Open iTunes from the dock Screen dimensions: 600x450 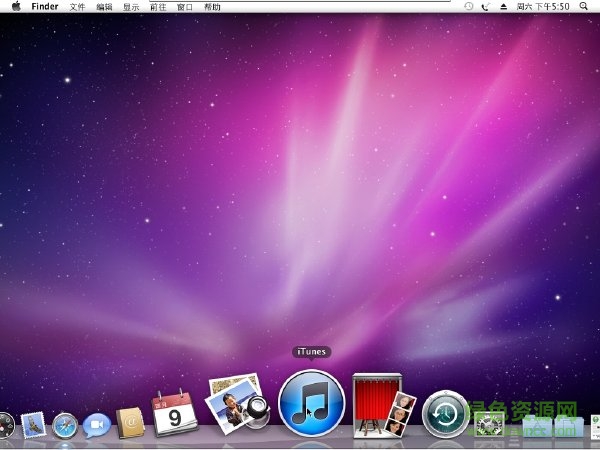tap(311, 404)
